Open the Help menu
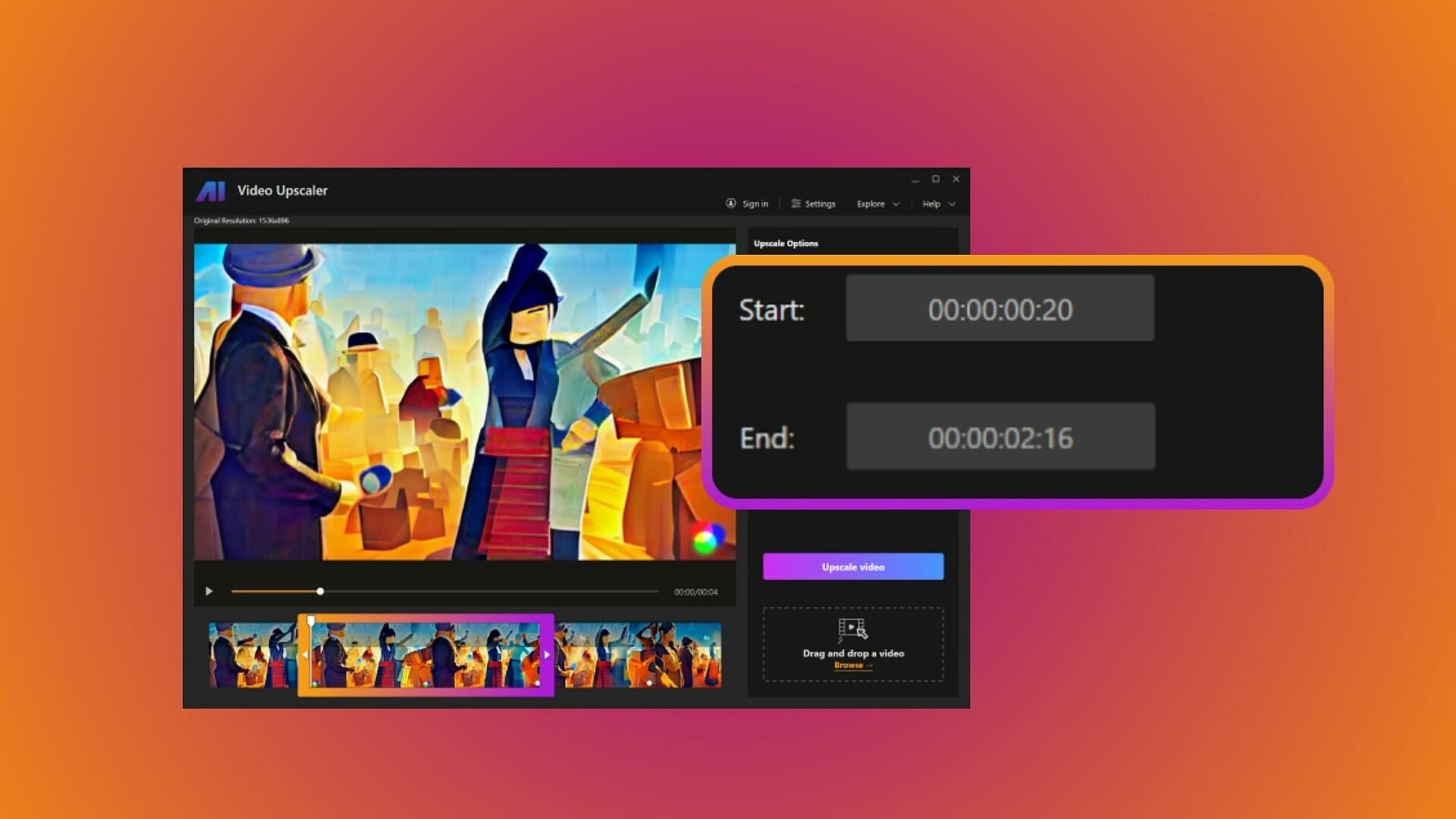 coord(931,204)
